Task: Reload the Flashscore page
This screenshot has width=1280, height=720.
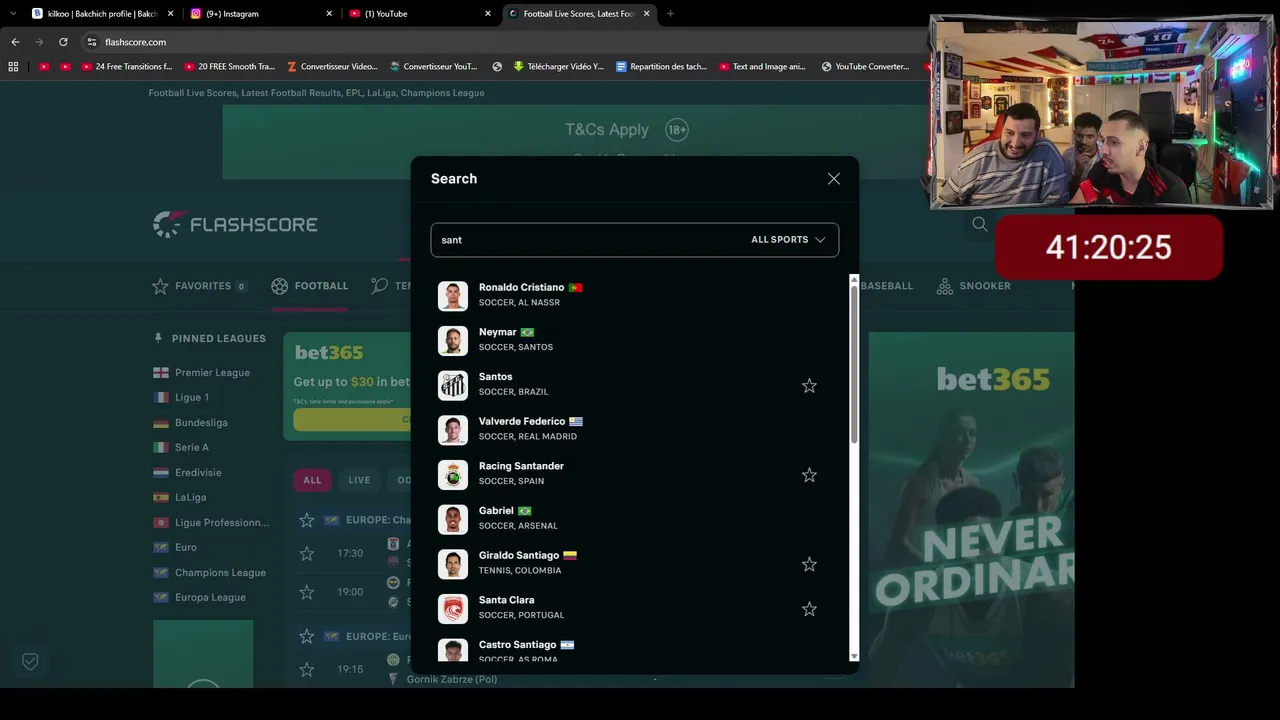Action: 63,42
